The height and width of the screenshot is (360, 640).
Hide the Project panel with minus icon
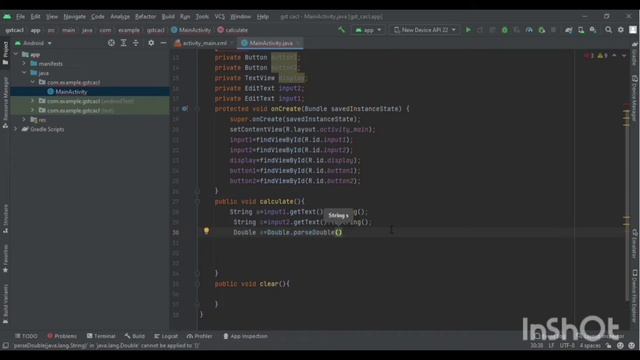pos(163,43)
